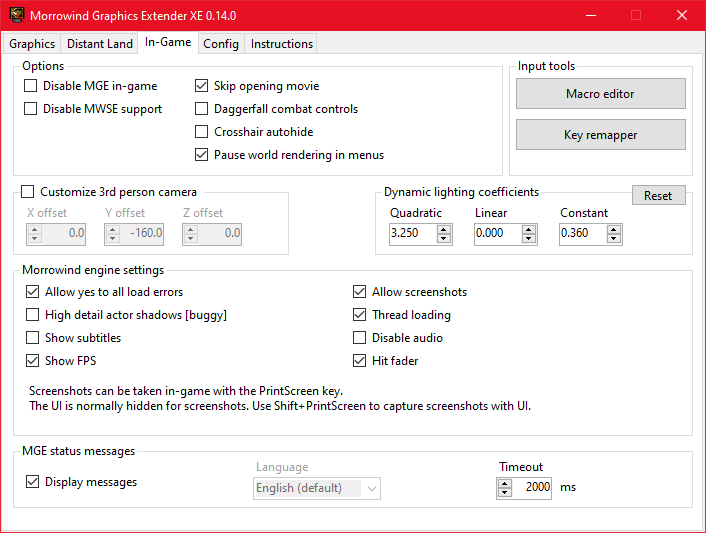Open the Language dropdown
This screenshot has width=706, height=533.
[317, 488]
